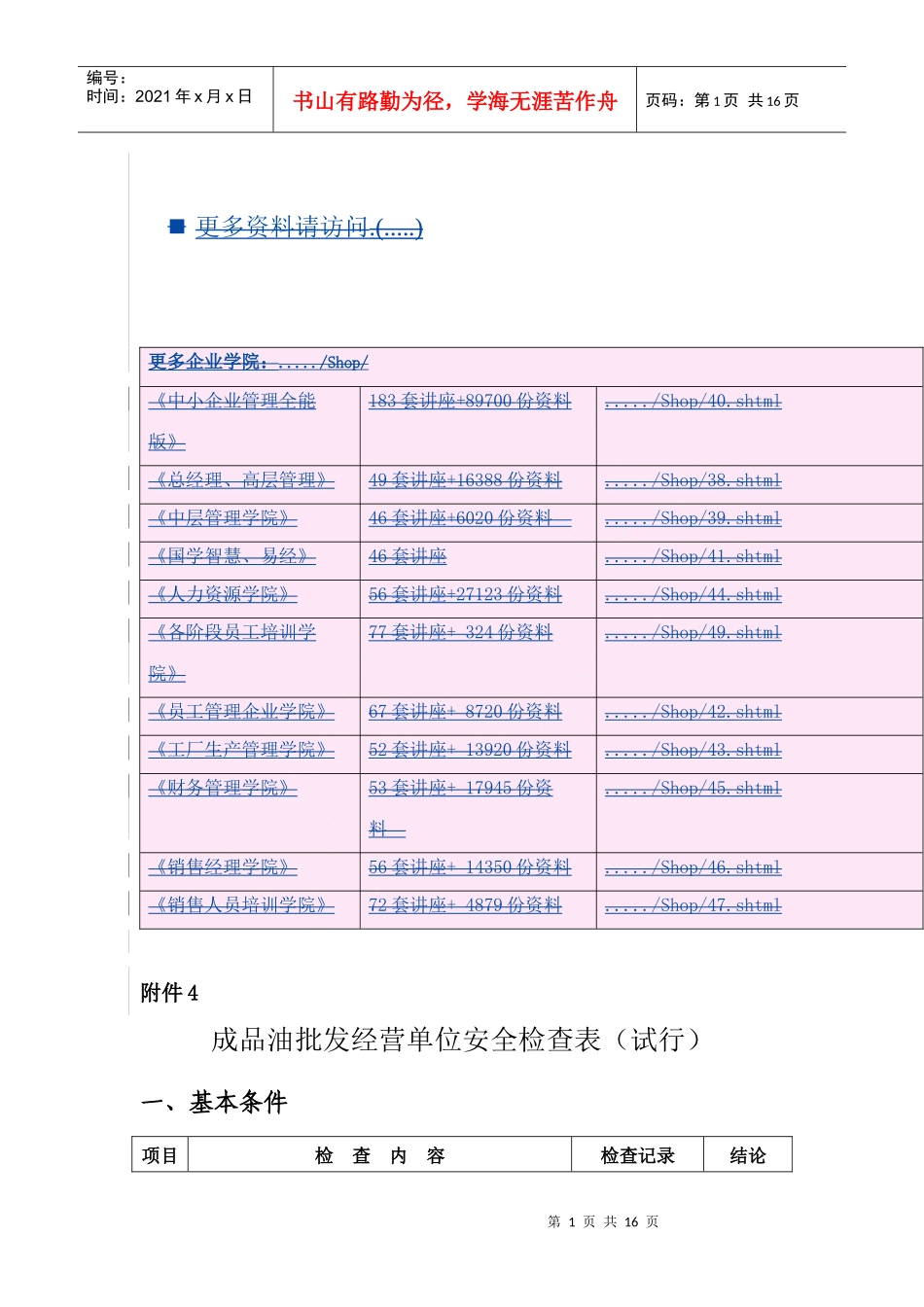
Task: Open the /Shop/39.shtml link
Action: (x=693, y=518)
